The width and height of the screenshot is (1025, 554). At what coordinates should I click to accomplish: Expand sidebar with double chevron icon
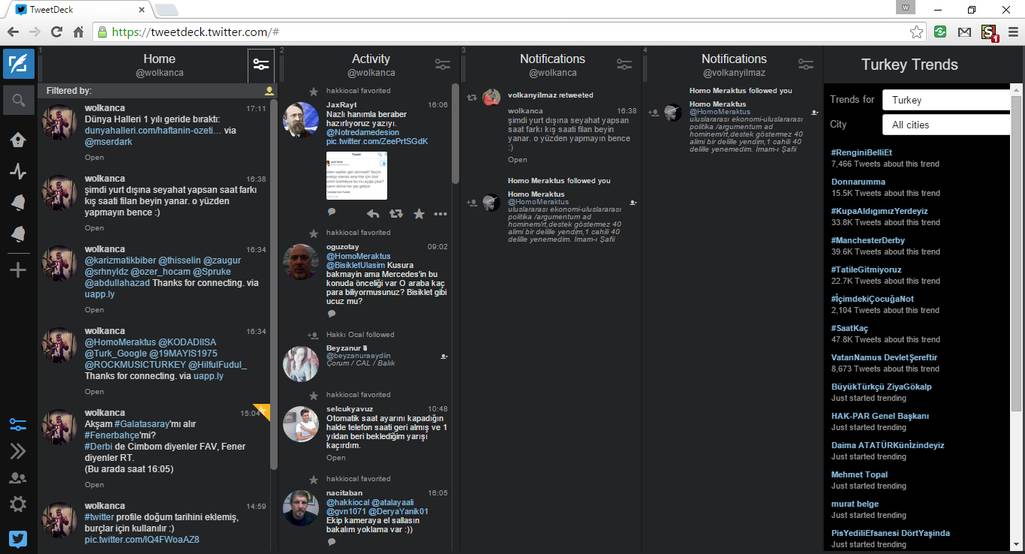click(x=18, y=451)
